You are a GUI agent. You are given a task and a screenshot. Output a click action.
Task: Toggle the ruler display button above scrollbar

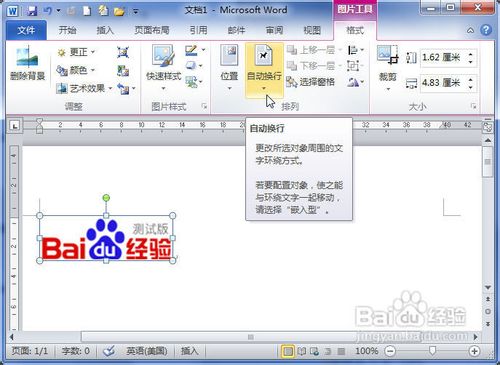(x=488, y=127)
